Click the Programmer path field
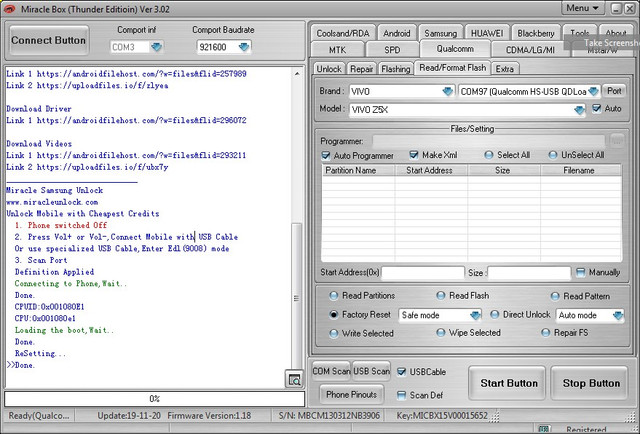This screenshot has height=434, width=640. [x=488, y=141]
